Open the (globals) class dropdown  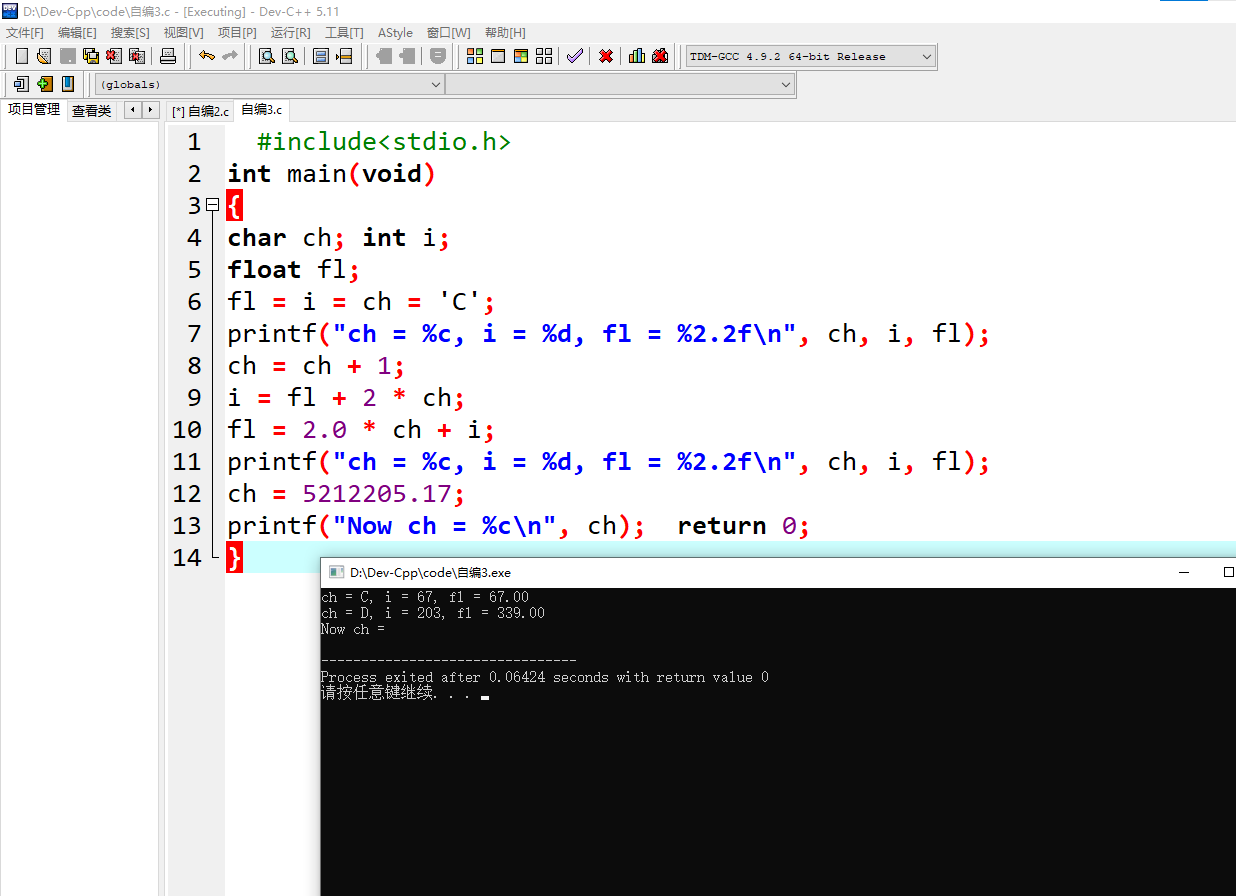270,85
